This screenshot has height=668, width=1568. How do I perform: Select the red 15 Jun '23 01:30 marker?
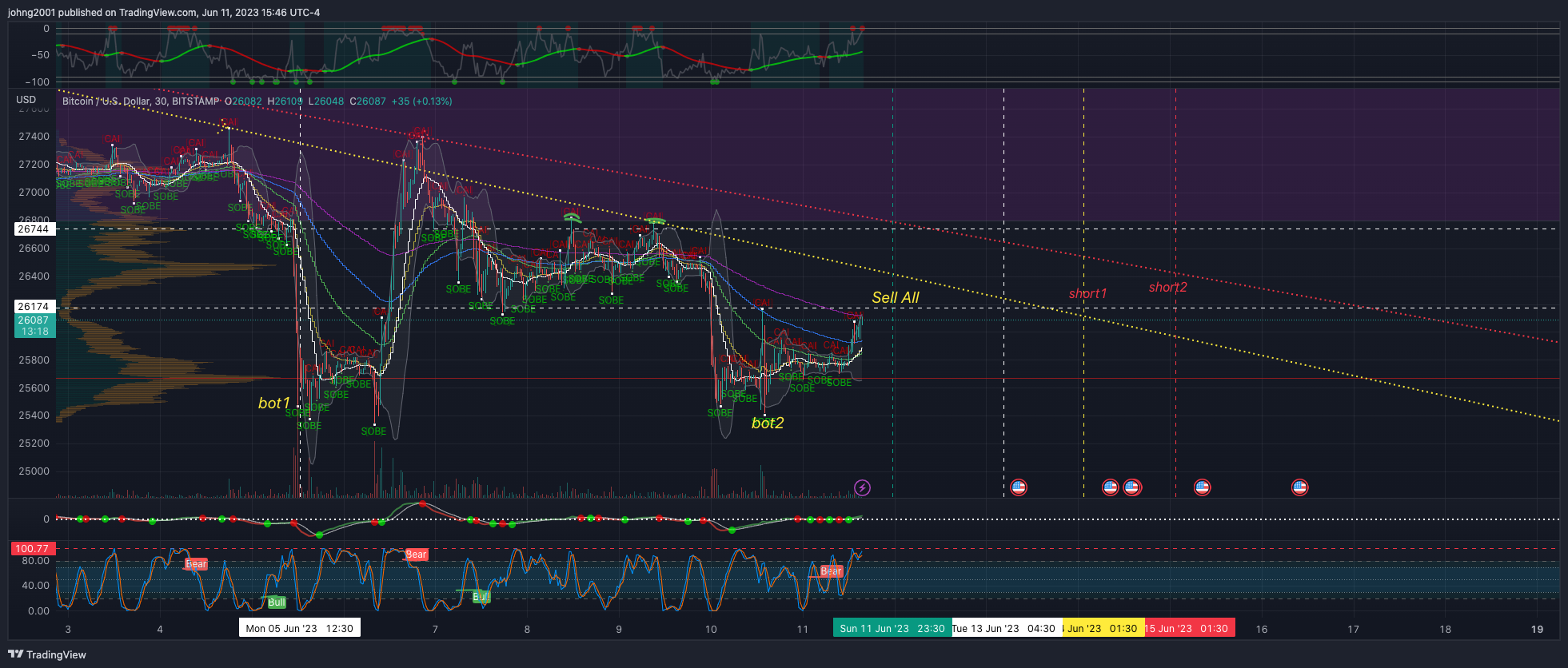click(1189, 628)
